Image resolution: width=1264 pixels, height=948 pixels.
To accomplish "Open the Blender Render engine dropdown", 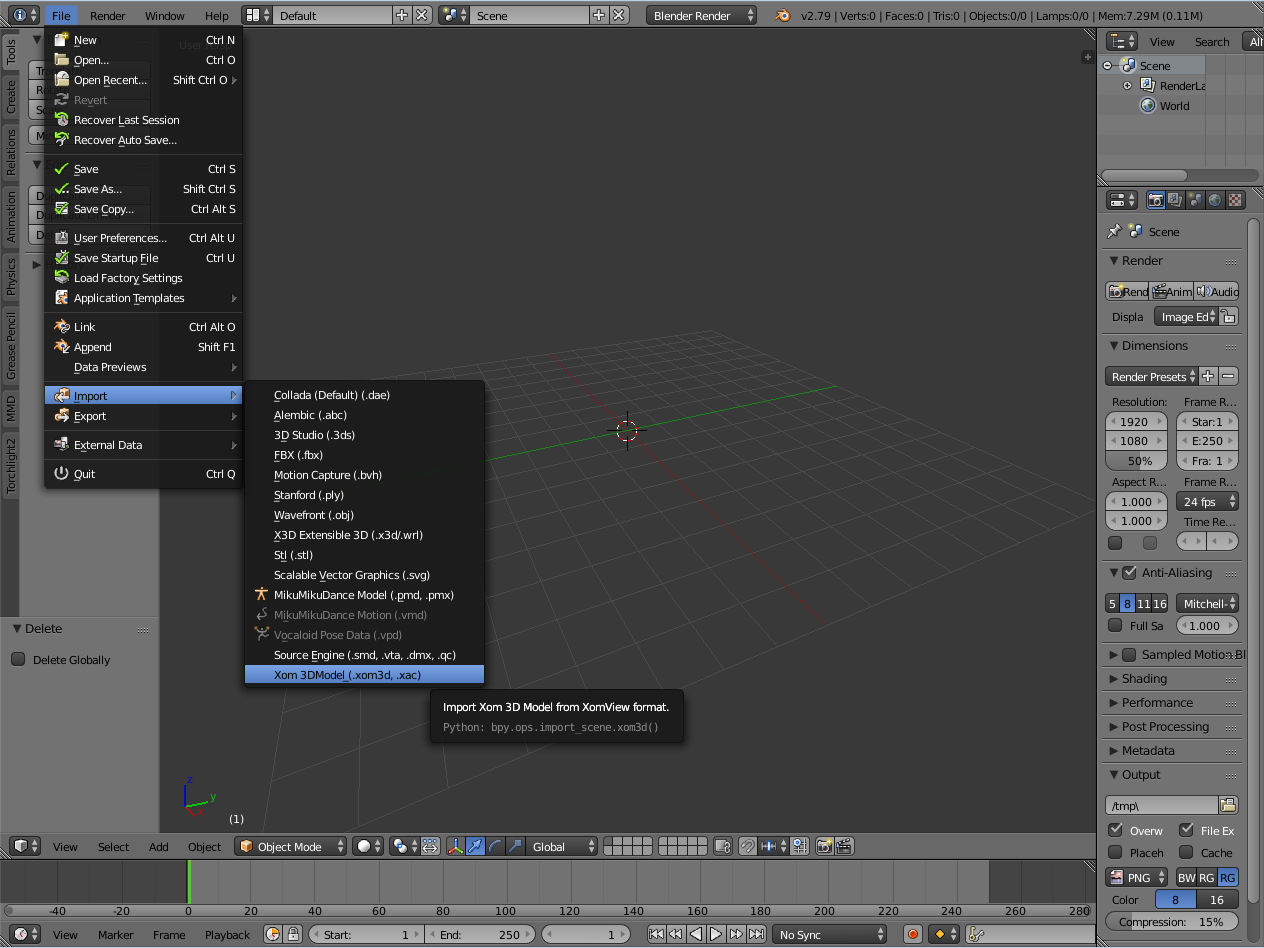I will tap(702, 15).
